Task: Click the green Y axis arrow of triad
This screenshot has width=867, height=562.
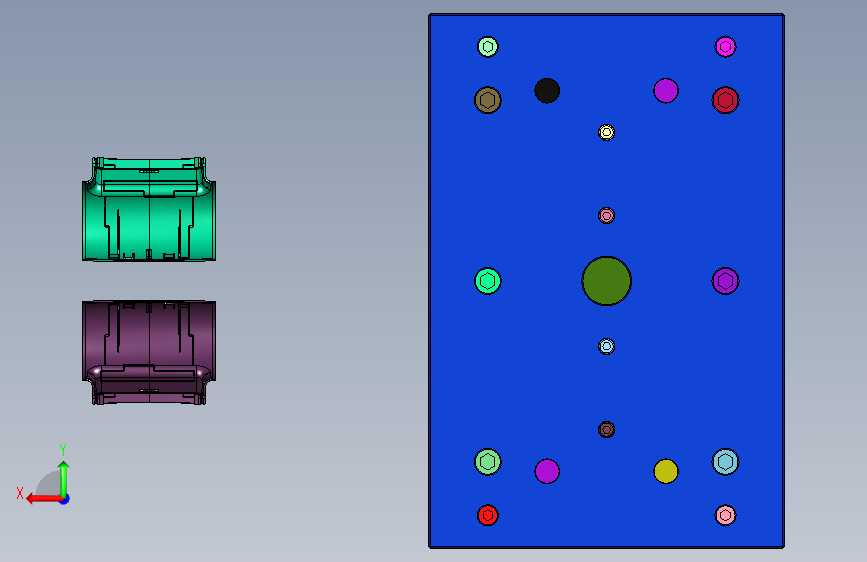Action: [x=64, y=479]
